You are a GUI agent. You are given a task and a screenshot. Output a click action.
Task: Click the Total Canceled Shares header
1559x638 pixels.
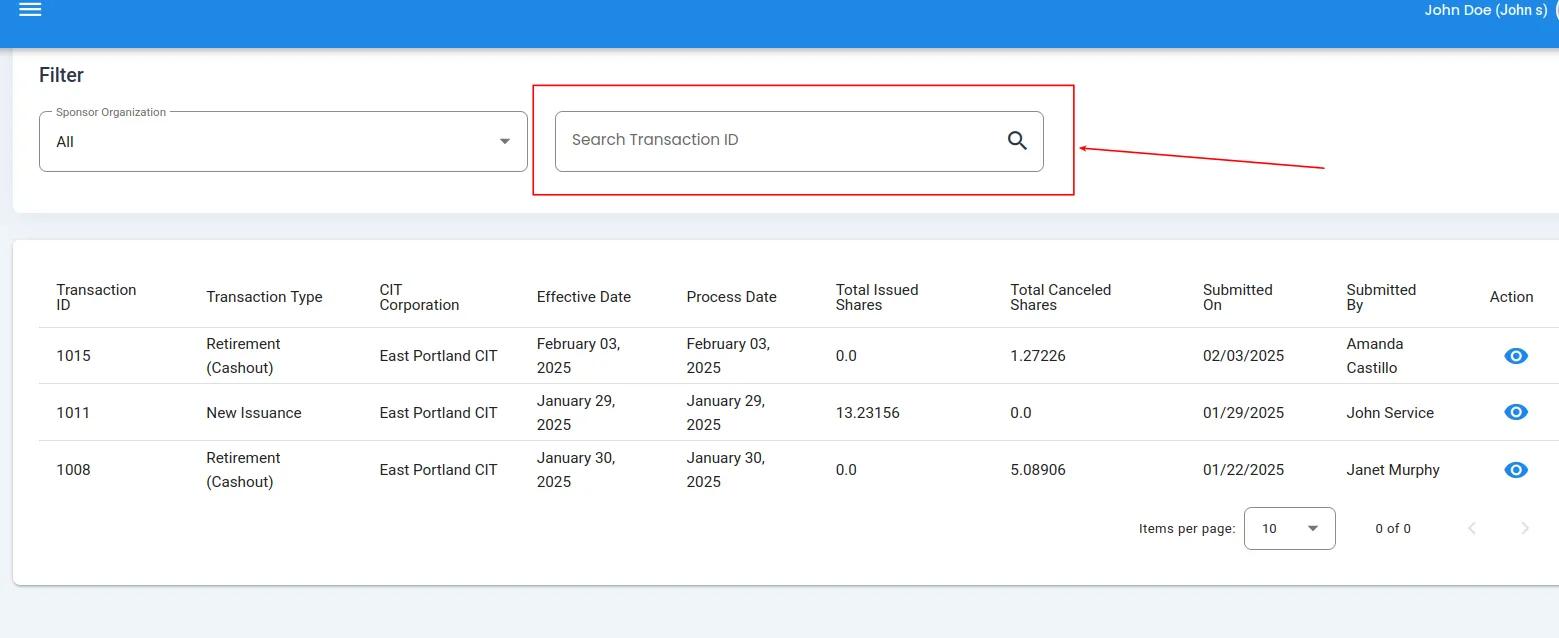[x=1060, y=297]
